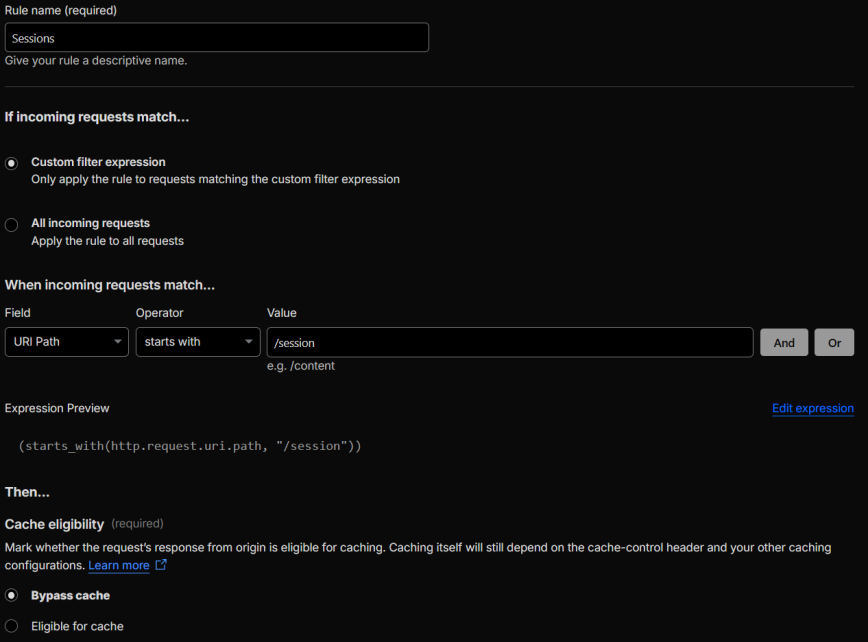Choose the All incoming requests option

click(12, 224)
